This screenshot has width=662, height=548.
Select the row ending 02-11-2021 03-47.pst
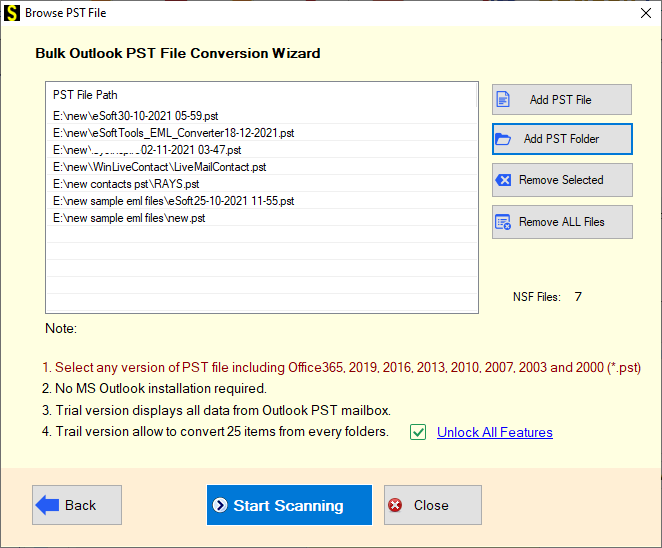click(262, 150)
